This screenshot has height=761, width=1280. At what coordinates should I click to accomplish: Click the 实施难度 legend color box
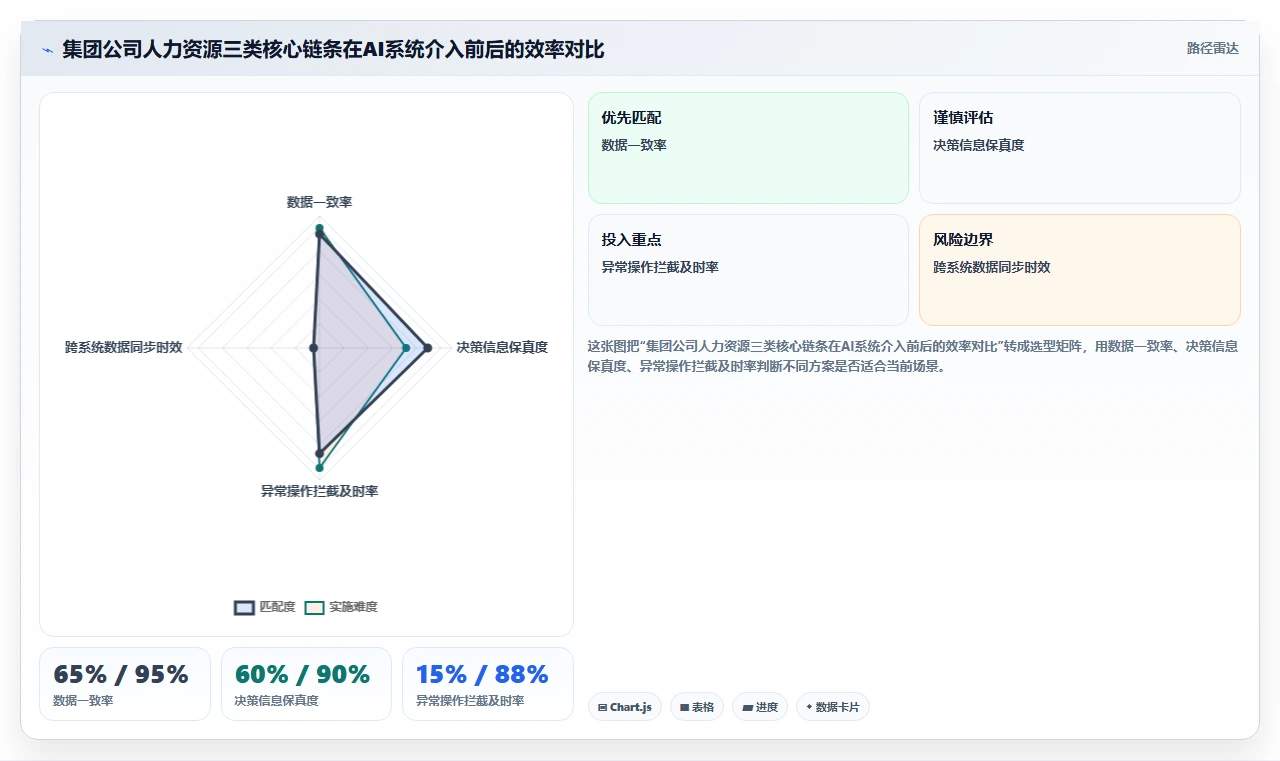click(315, 607)
